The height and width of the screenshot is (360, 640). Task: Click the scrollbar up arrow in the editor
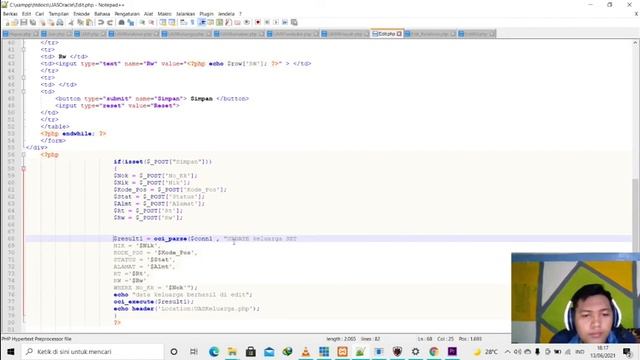tap(635, 42)
